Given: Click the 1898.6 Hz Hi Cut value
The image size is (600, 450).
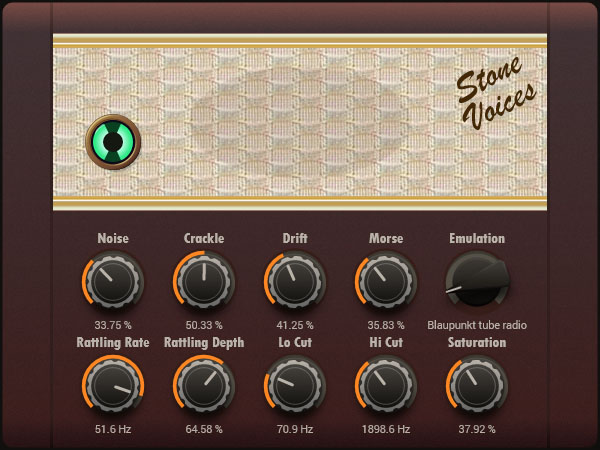Looking at the screenshot, I should click(386, 429).
